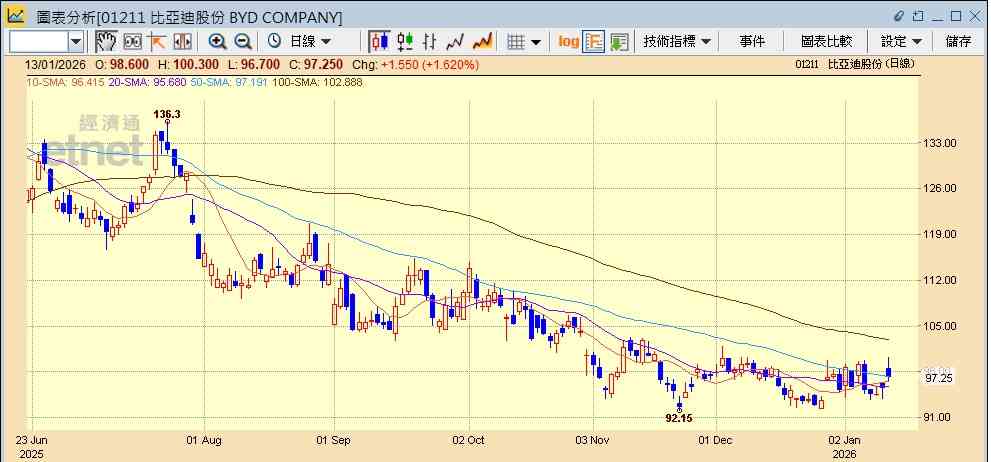The height and width of the screenshot is (462, 991).
Task: Switch to green candlestick chart style
Action: pos(404,42)
